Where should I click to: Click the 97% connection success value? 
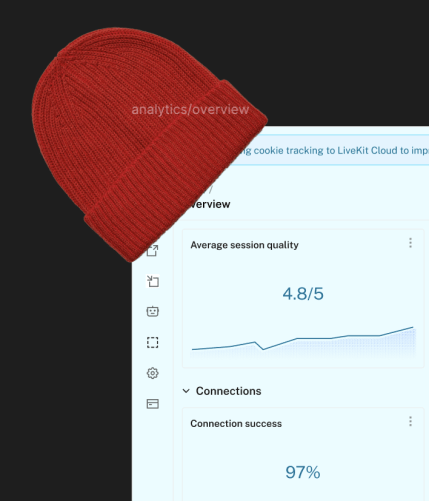pos(303,472)
